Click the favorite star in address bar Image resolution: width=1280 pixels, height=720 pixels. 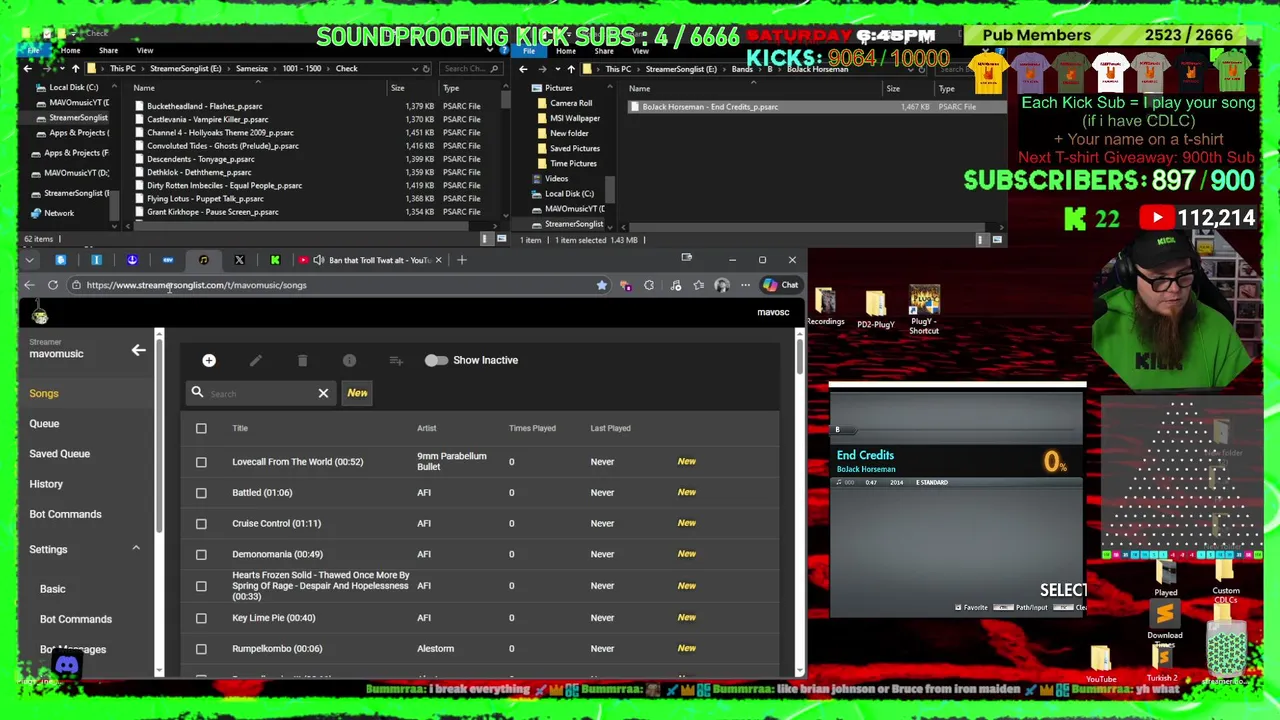(601, 285)
